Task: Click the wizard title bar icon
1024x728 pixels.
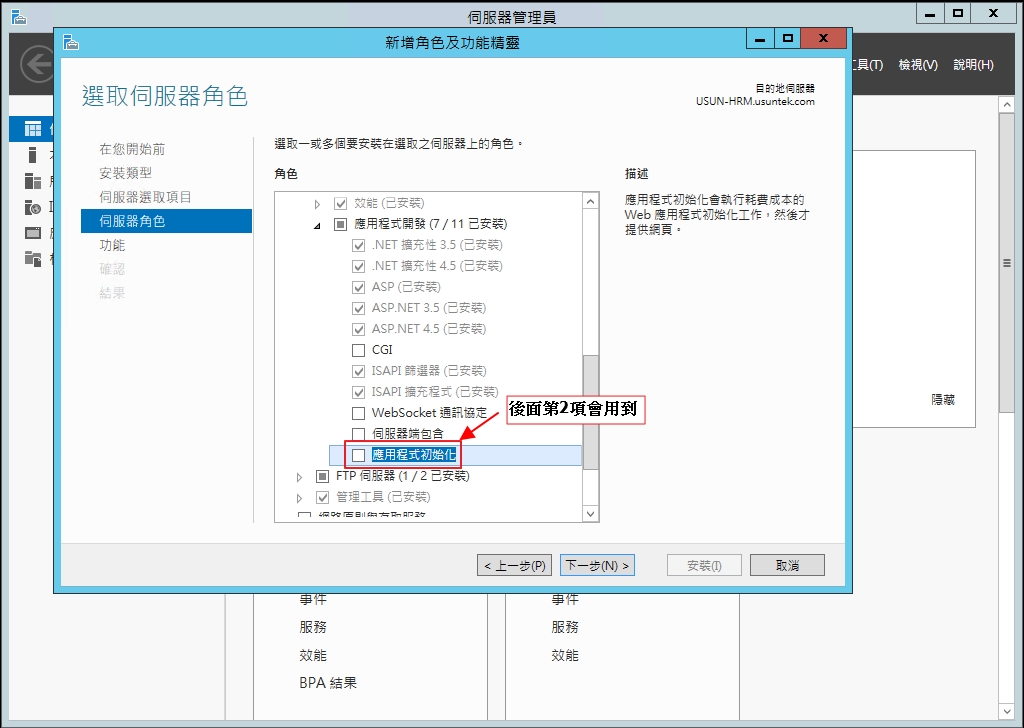Action: (x=70, y=42)
